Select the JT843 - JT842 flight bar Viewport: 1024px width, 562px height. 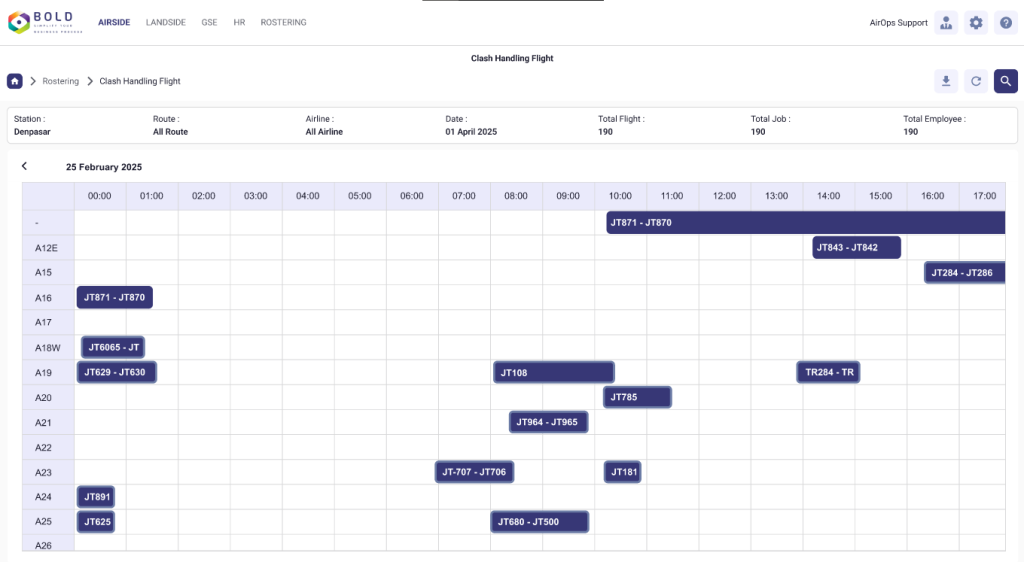coord(856,247)
